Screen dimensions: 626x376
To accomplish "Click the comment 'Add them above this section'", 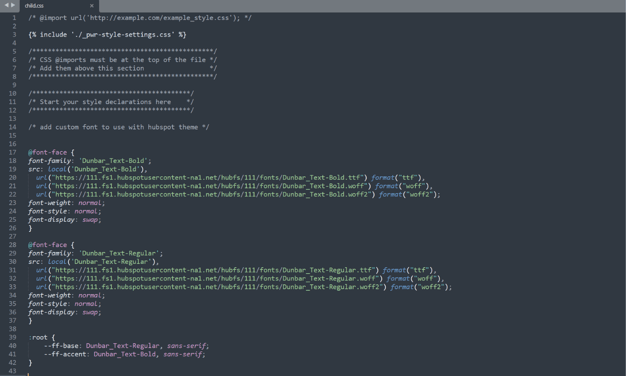I will (x=123, y=68).
